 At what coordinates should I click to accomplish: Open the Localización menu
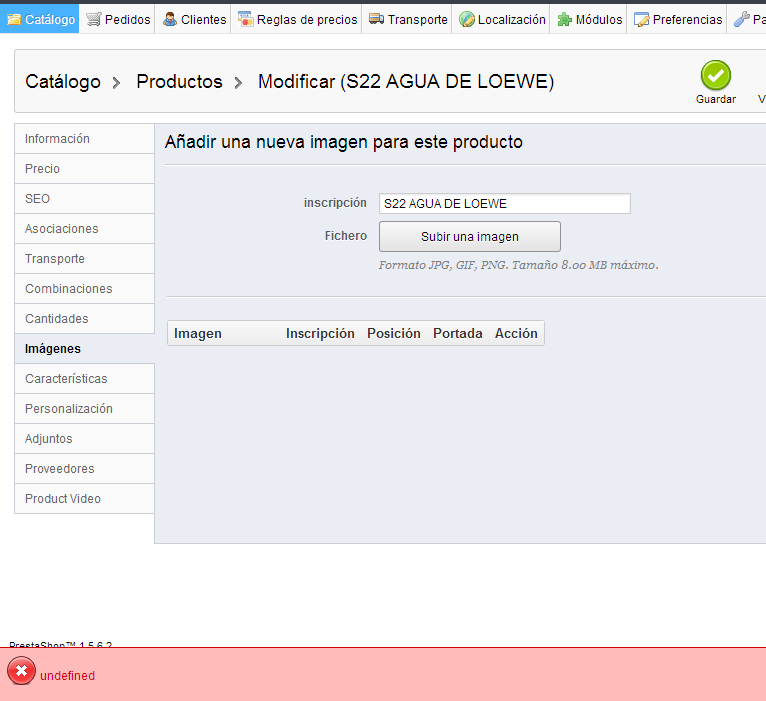point(501,19)
